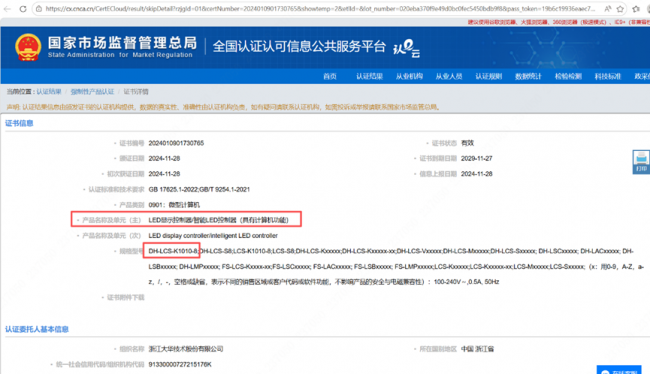Click the 国家市场监督管理总局 header title
The image size is (650, 374).
click(122, 42)
